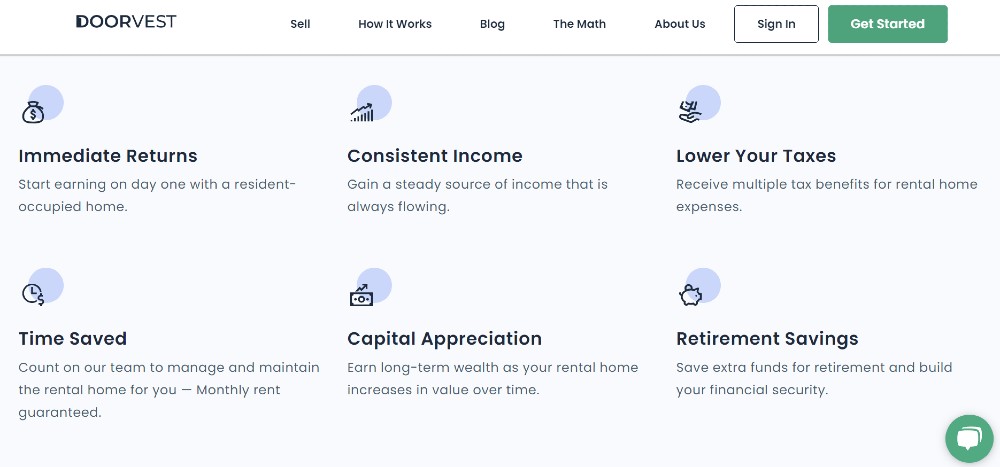This screenshot has height=467, width=1000.
Task: Select the Immediate Returns heading
Action: [x=108, y=156]
